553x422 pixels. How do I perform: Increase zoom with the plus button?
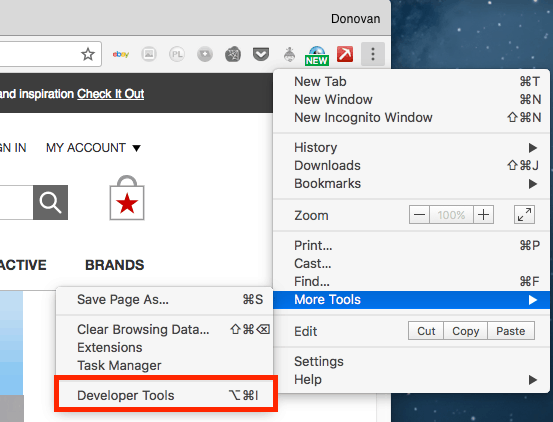(483, 215)
